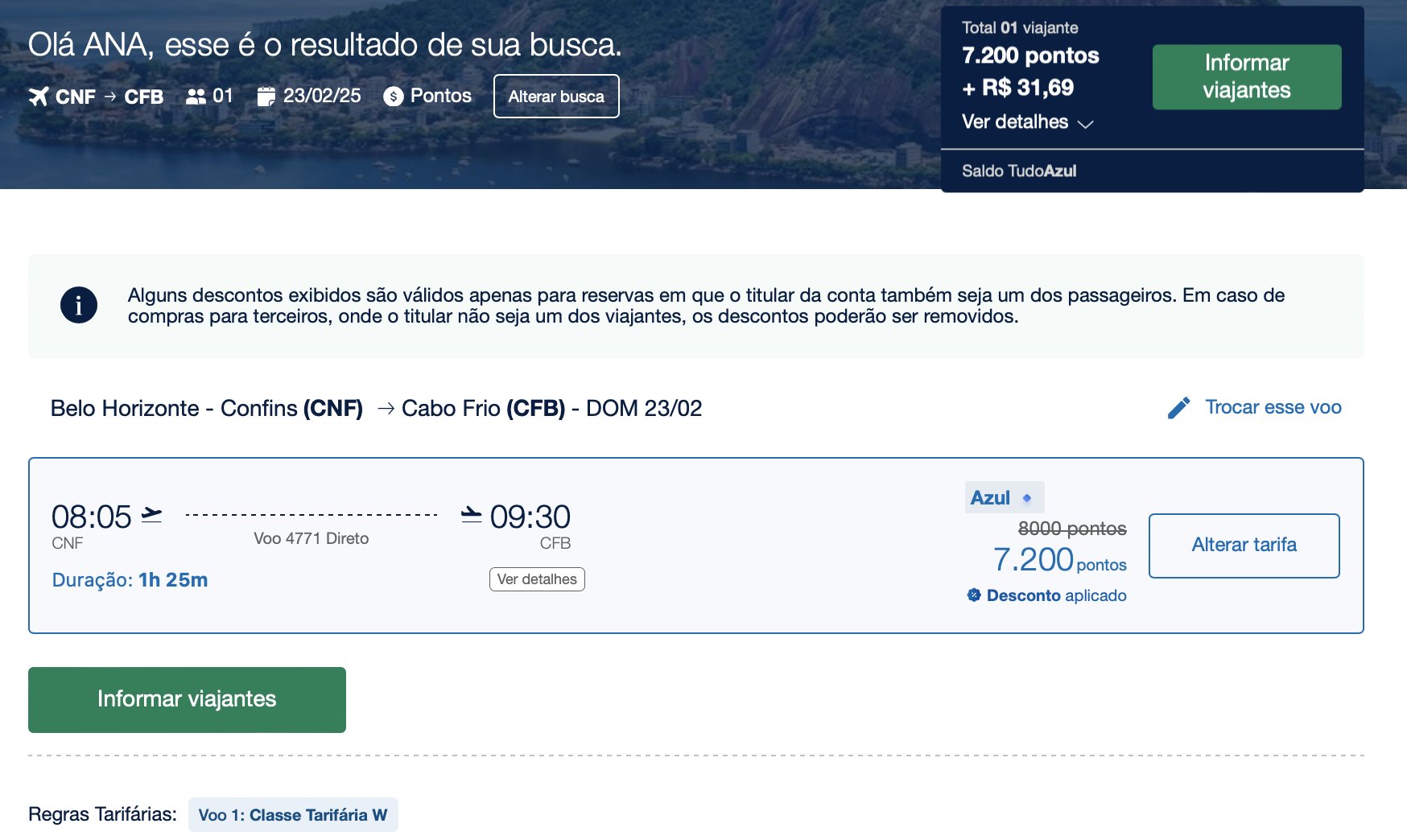Click the discount badge icon by Desconto aplicado

[974, 595]
